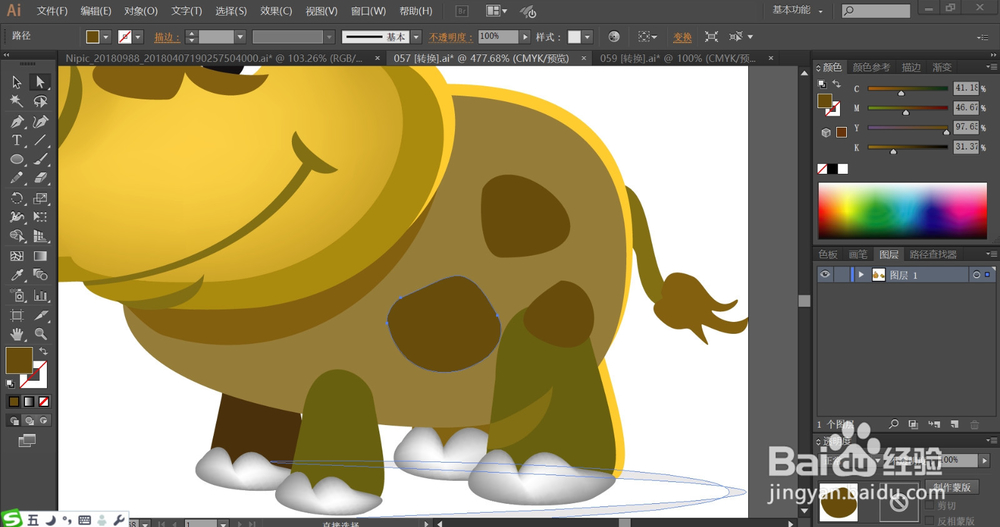Open the 样式 style dropdown
This screenshot has width=1000, height=527.
[x=587, y=37]
